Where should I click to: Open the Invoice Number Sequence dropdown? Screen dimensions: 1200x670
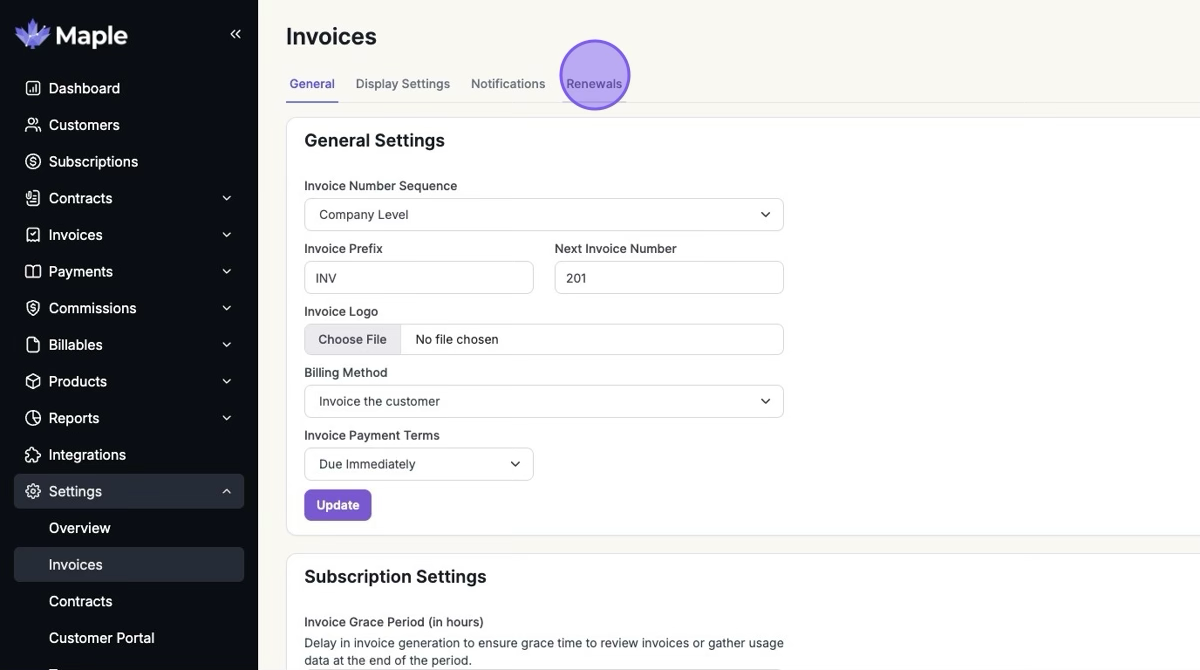click(x=543, y=214)
